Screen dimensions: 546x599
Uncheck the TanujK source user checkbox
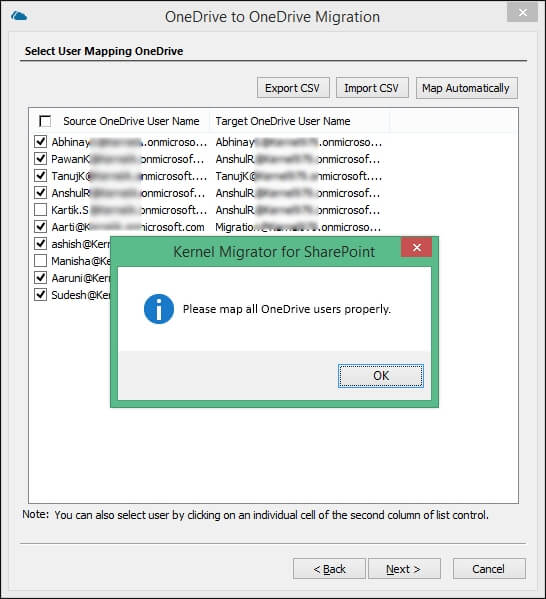tap(41, 176)
